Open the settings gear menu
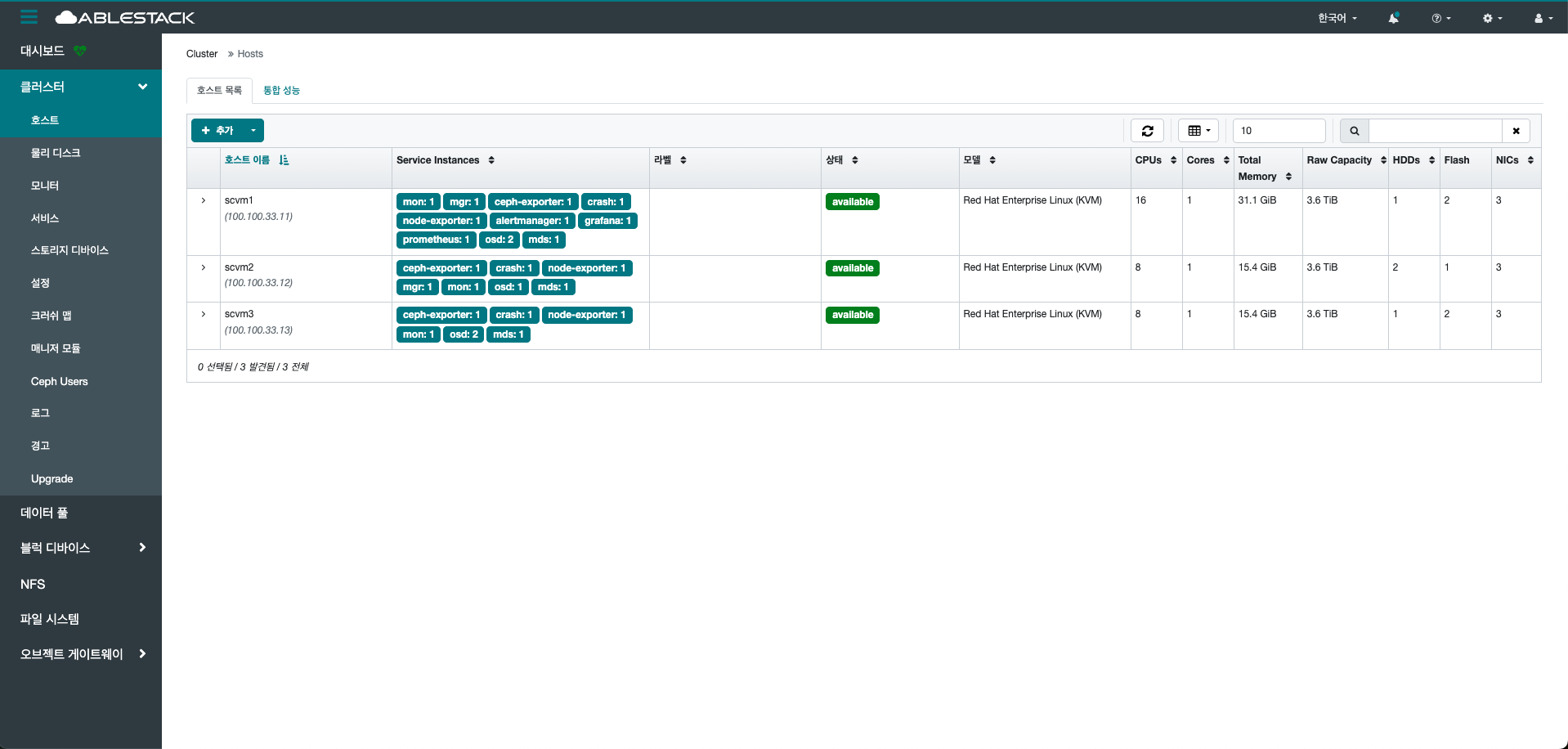This screenshot has width=1568, height=749. tap(1492, 18)
